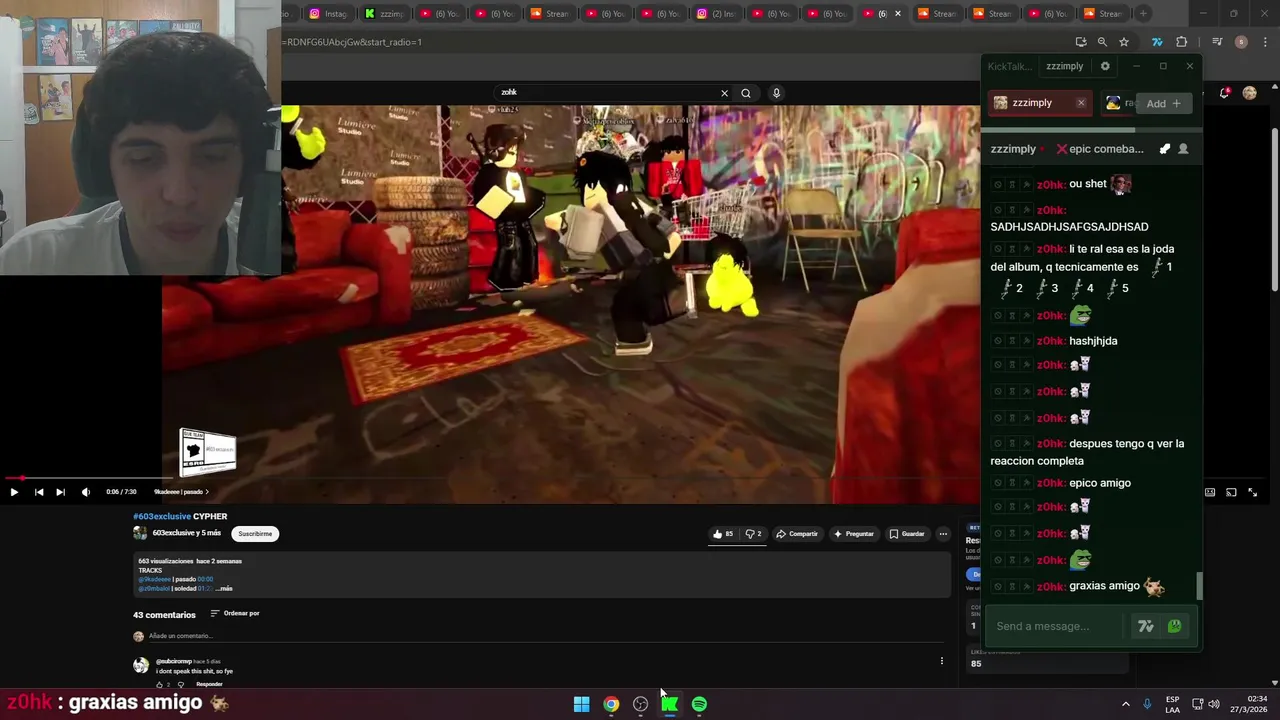1280x720 pixels.
Task: Open Windows Start menu
Action: pyautogui.click(x=581, y=704)
